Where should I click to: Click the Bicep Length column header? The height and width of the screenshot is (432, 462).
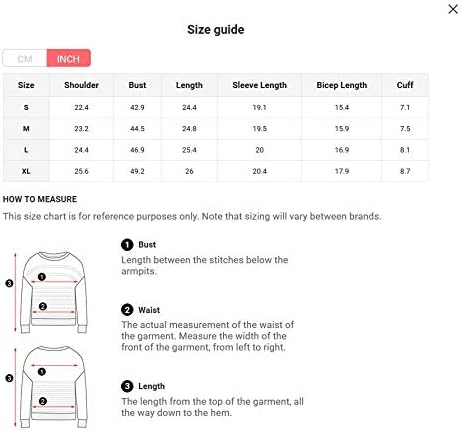coord(342,85)
